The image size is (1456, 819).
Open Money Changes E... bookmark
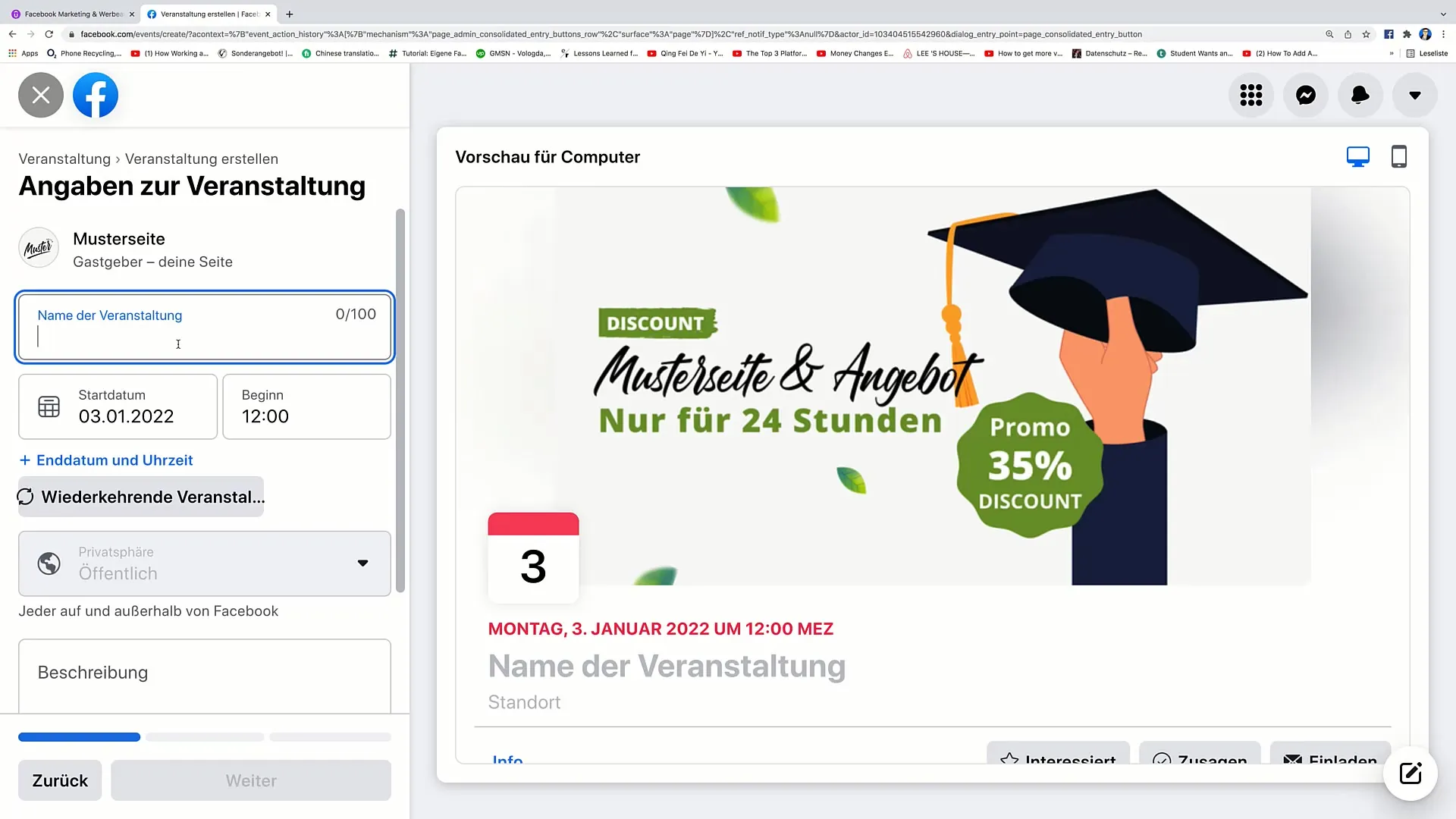point(855,54)
